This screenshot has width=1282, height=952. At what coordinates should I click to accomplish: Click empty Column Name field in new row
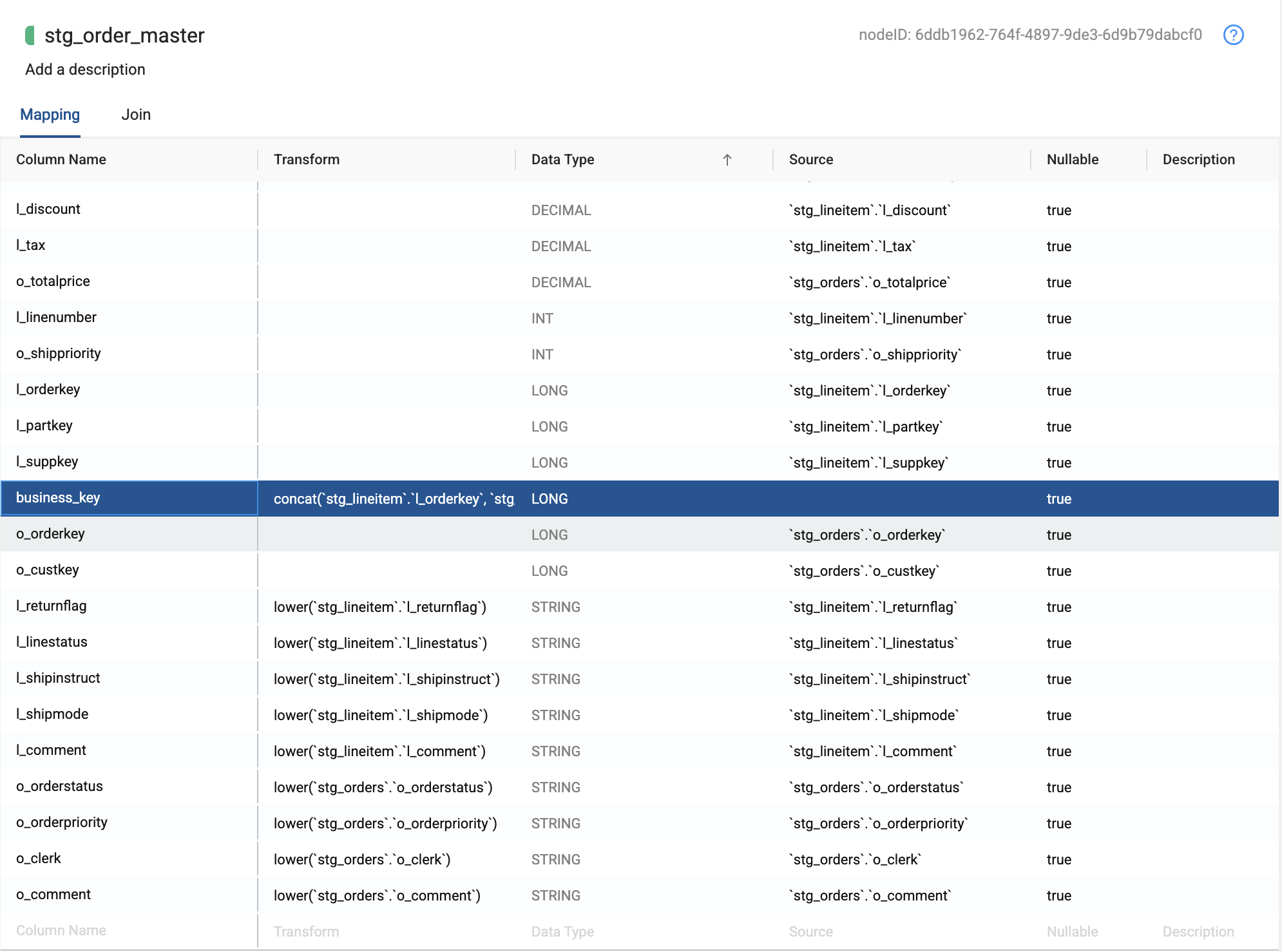129,931
